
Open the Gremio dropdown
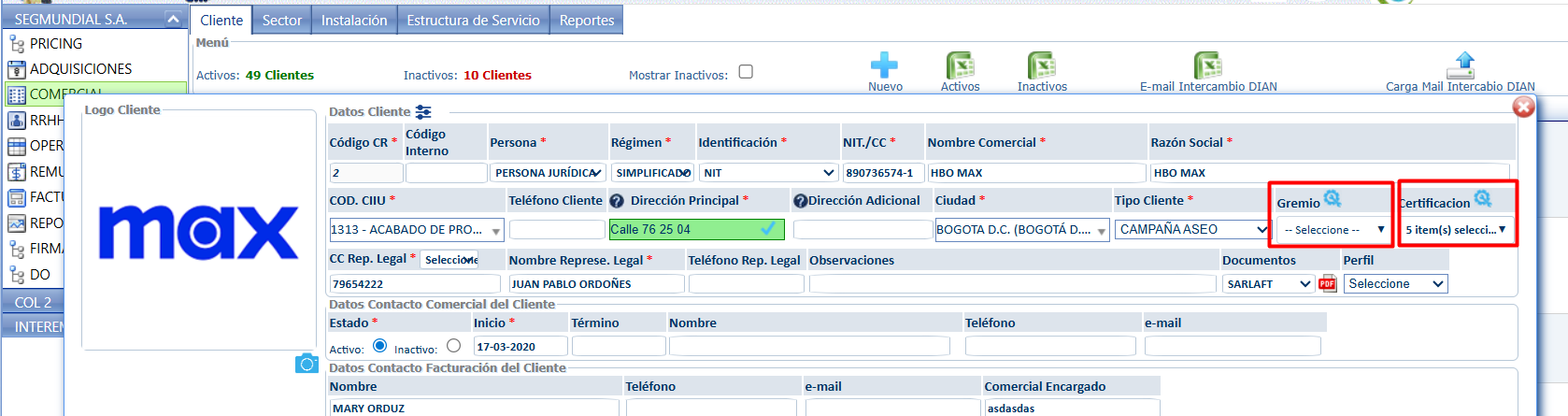click(x=1333, y=230)
